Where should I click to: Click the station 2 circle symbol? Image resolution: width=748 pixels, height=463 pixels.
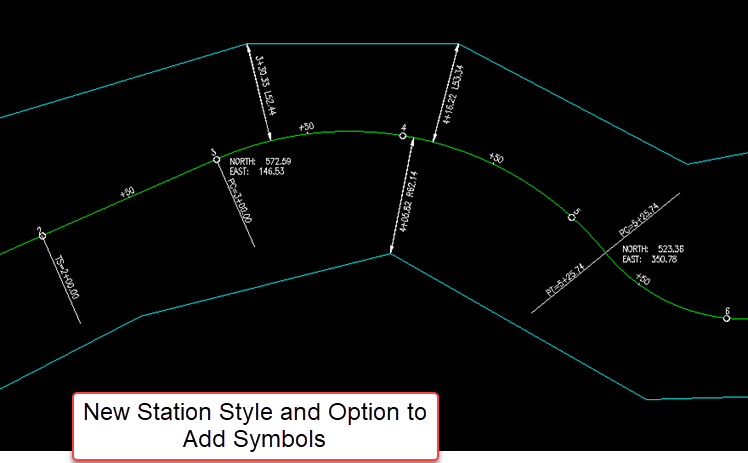pos(42,236)
